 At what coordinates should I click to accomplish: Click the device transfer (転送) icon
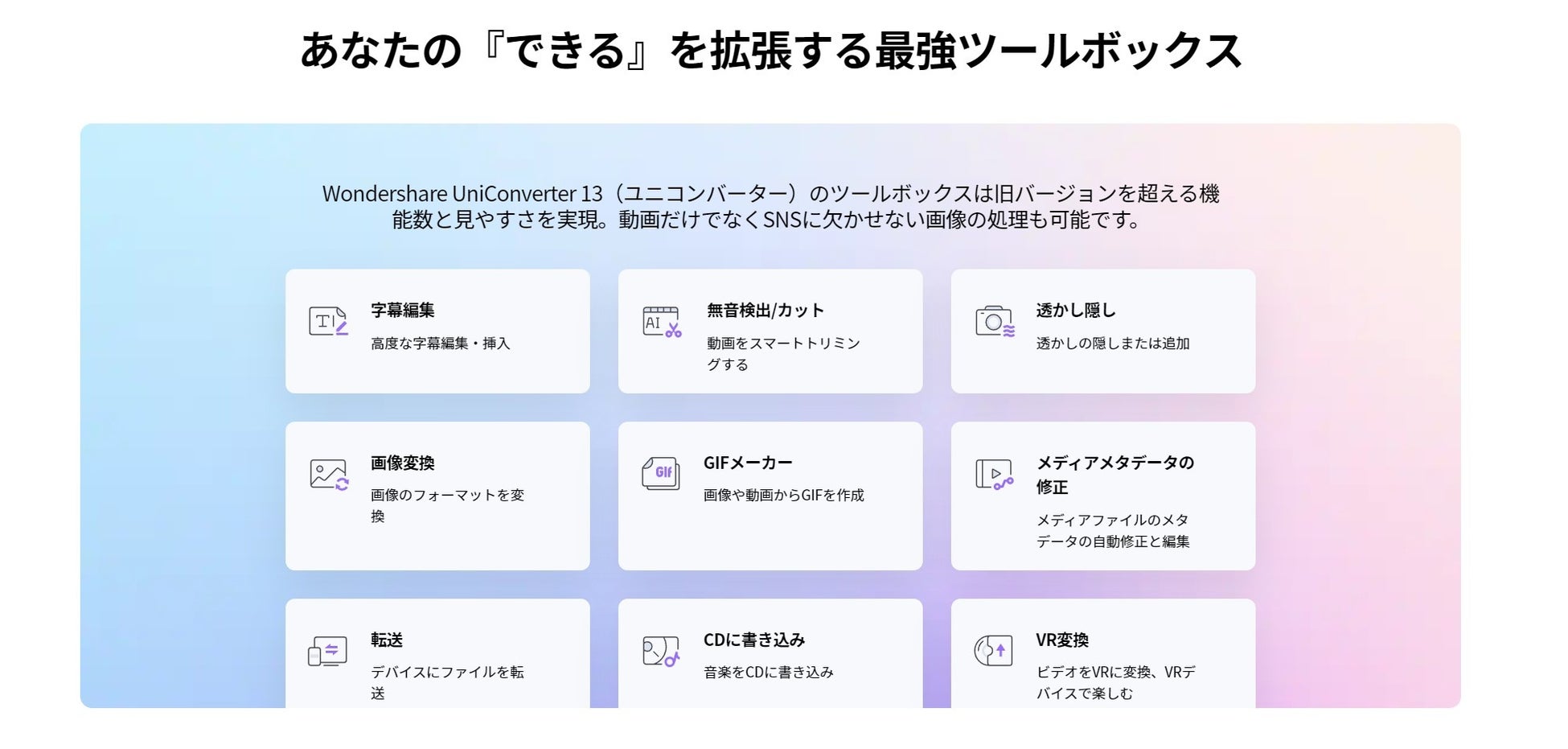tap(327, 651)
